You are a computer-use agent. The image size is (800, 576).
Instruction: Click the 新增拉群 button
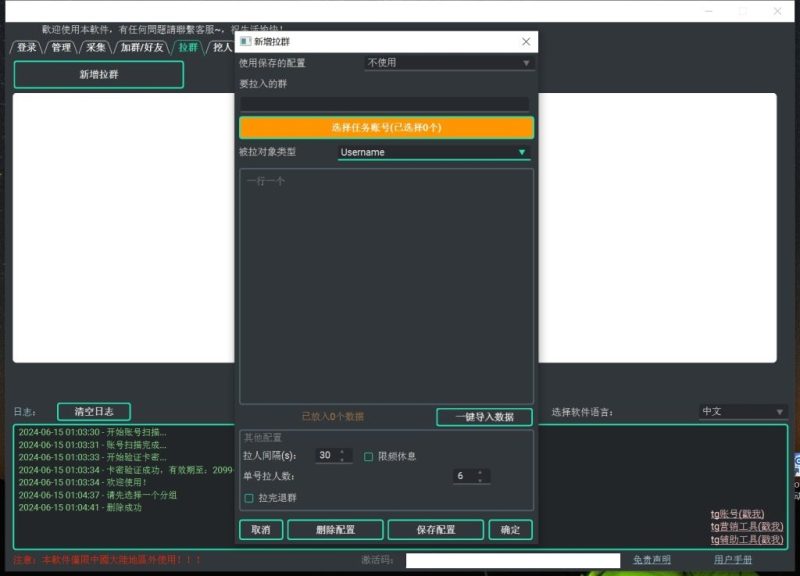pos(97,74)
